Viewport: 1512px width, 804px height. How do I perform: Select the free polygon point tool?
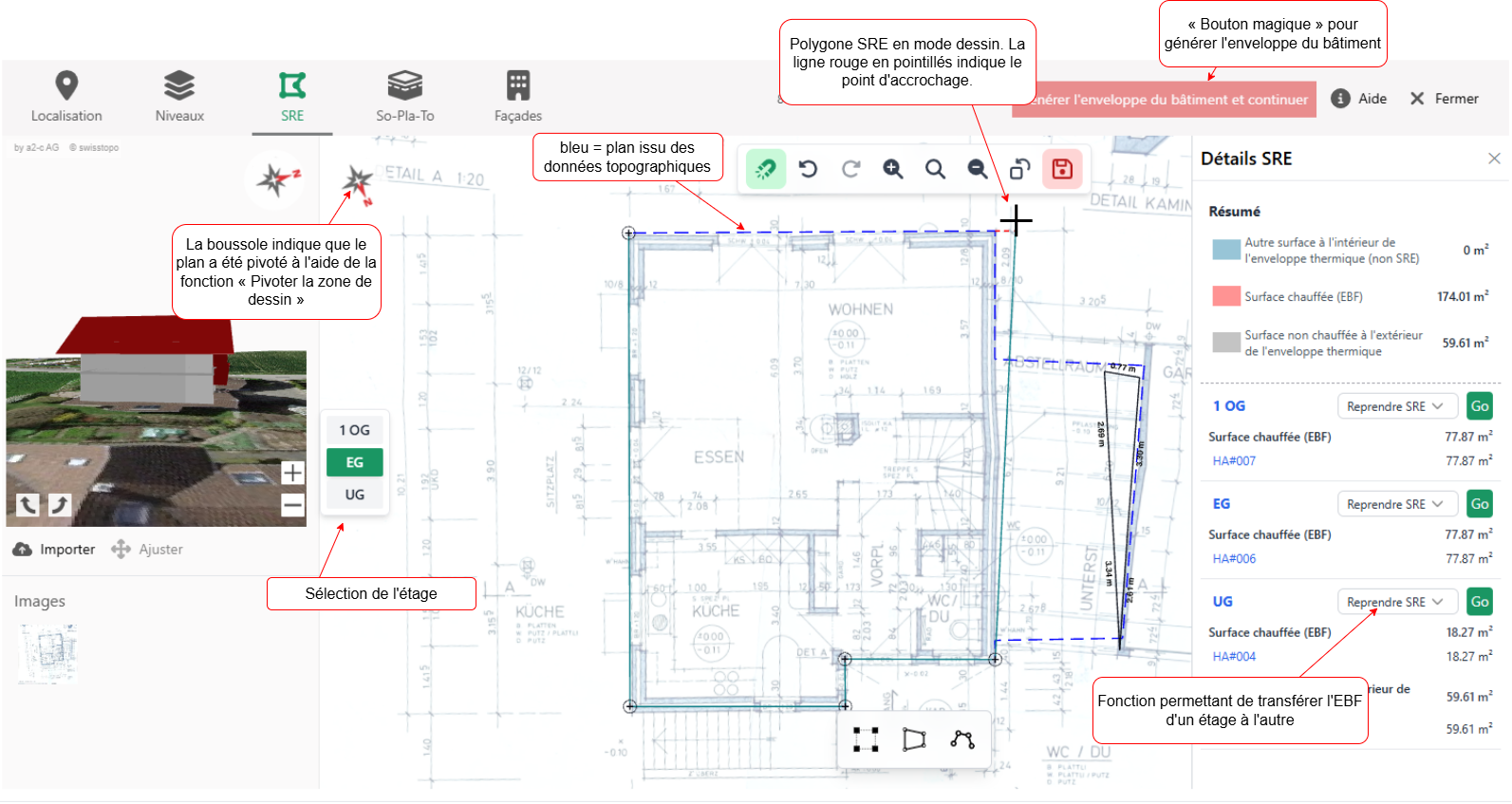click(x=962, y=739)
